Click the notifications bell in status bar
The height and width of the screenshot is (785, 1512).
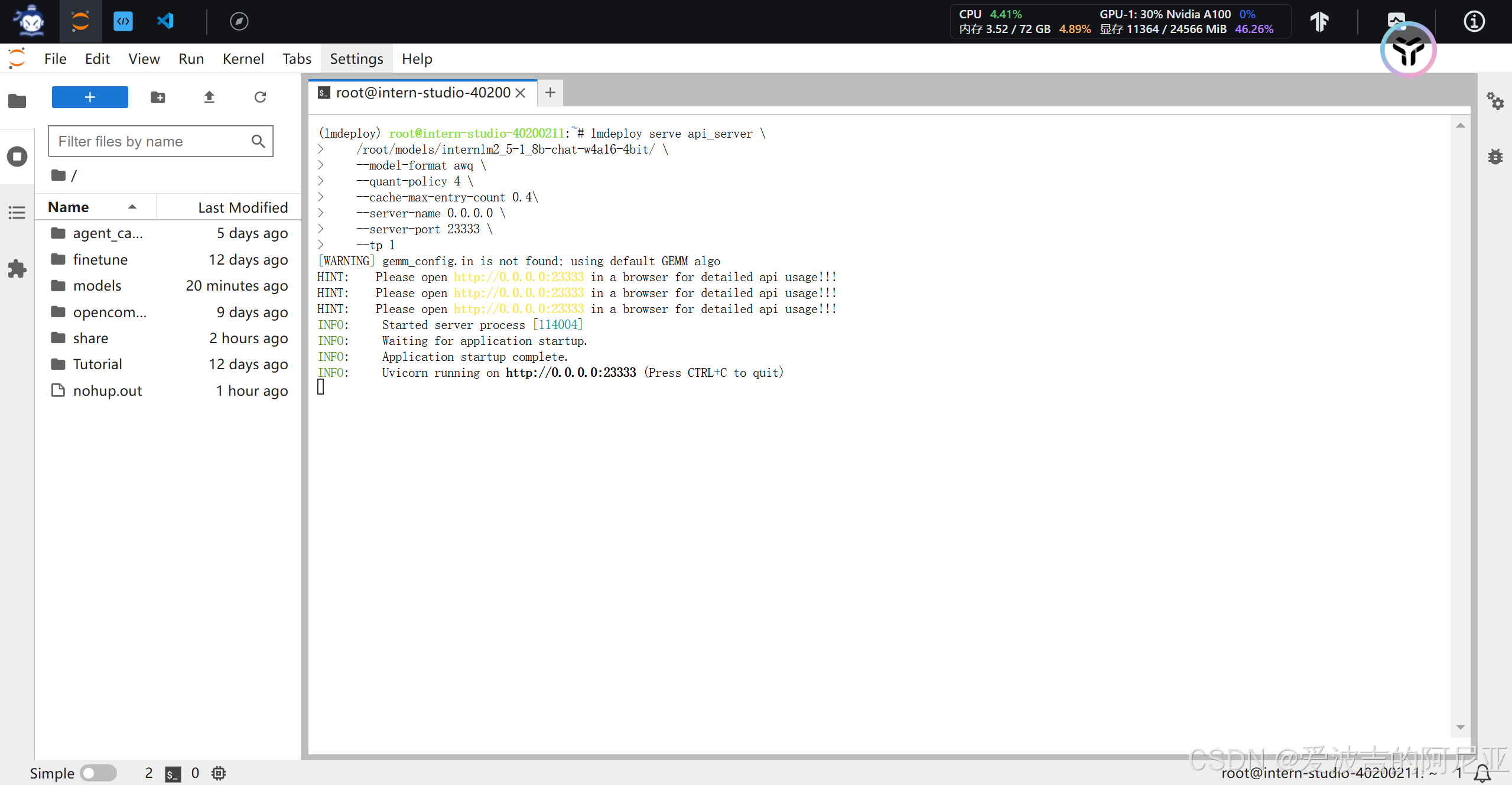pyautogui.click(x=1483, y=773)
